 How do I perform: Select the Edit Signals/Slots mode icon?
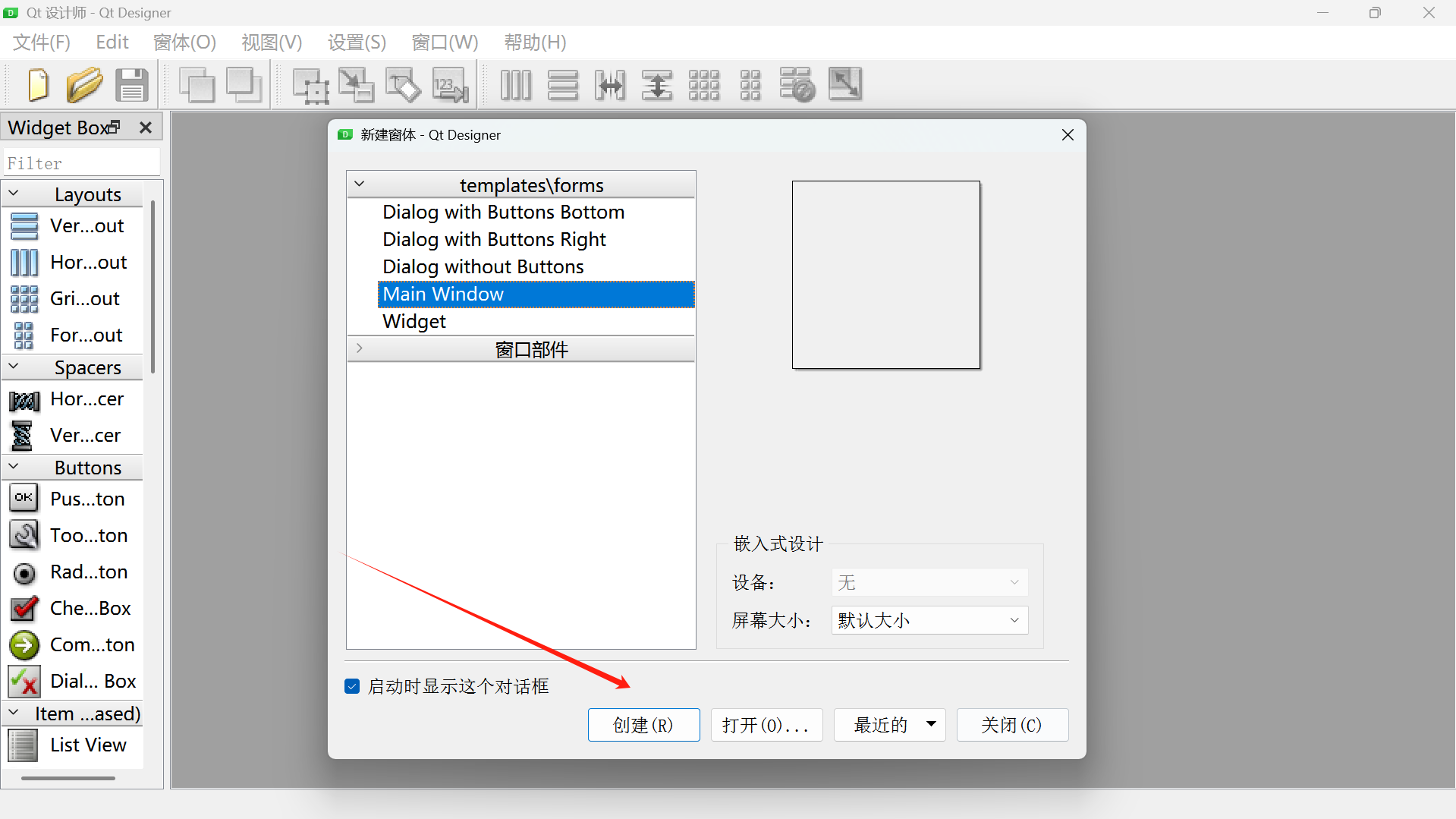pos(357,84)
